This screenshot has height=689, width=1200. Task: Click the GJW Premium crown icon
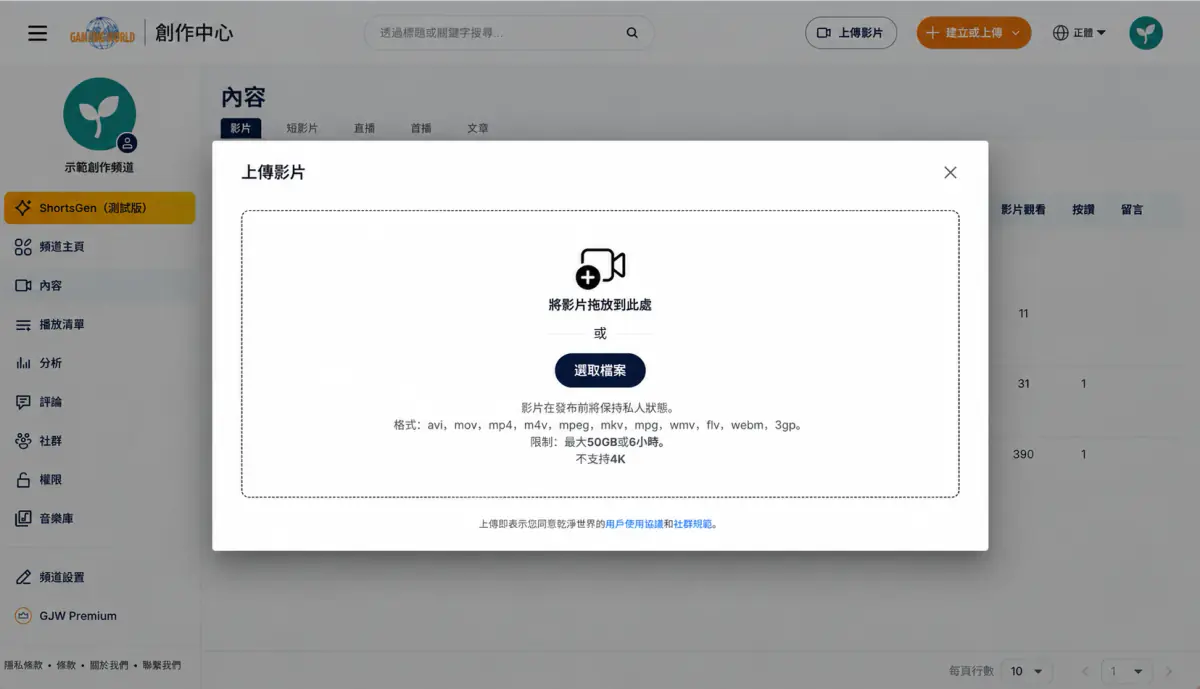click(x=23, y=616)
